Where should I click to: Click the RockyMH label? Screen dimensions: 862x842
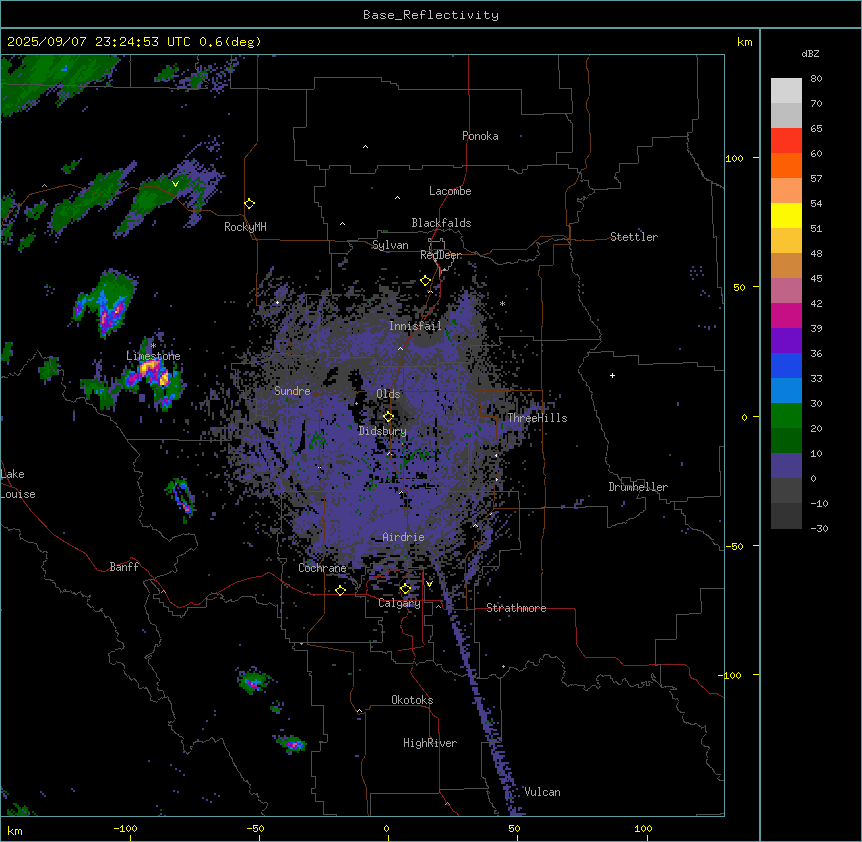click(245, 227)
